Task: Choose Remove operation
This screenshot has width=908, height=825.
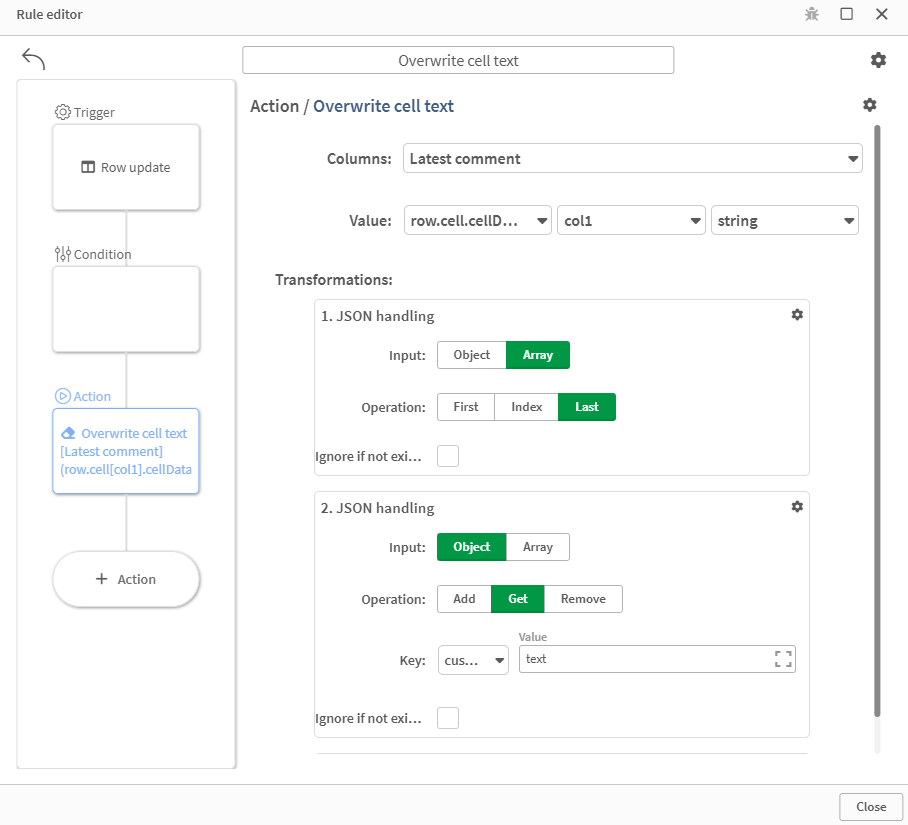Action: [583, 599]
